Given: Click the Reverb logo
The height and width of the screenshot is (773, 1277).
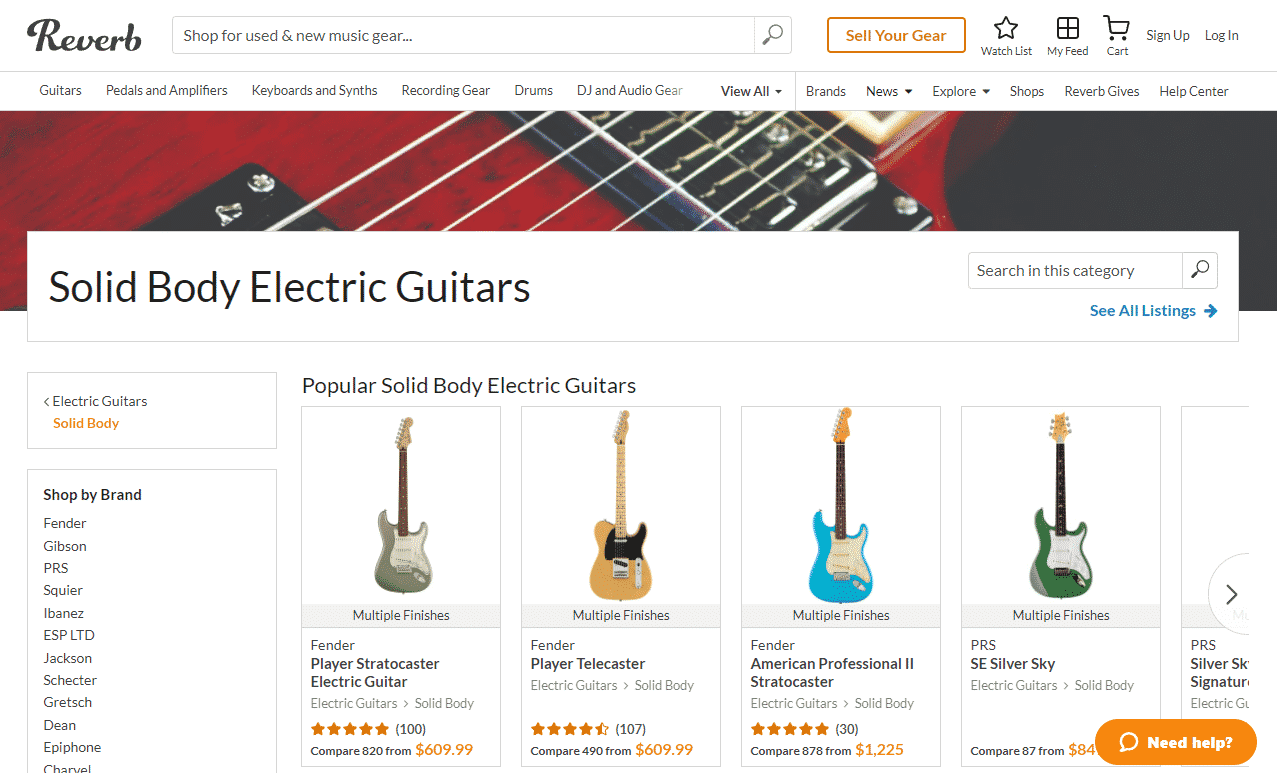Looking at the screenshot, I should click(x=84, y=36).
